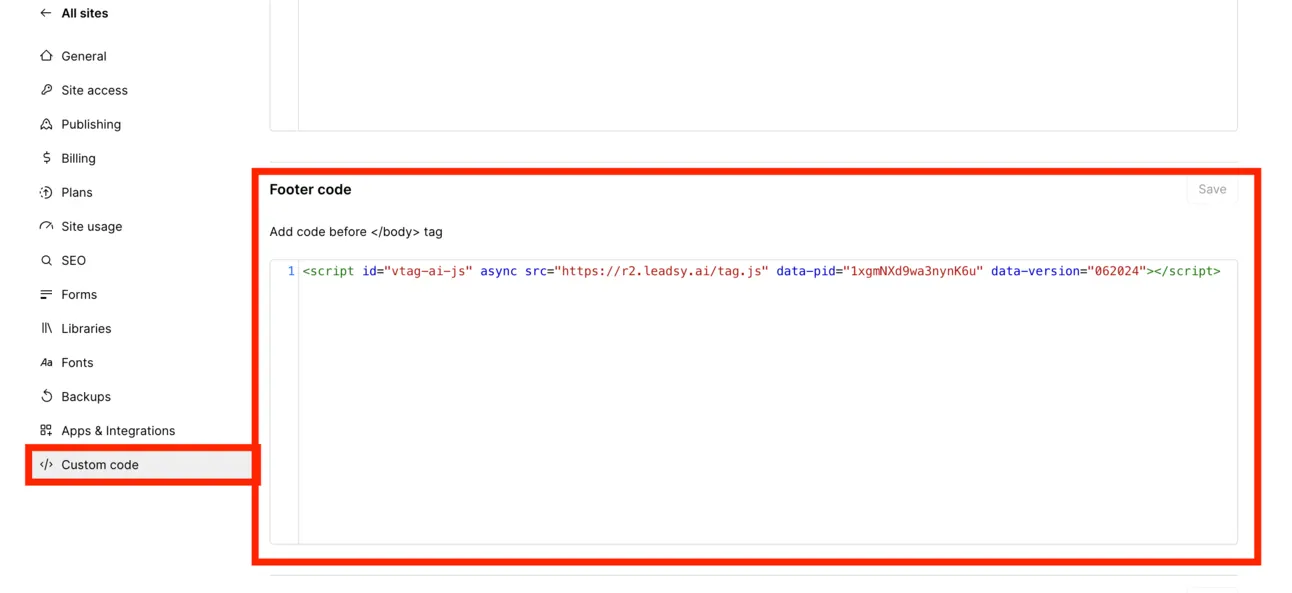Click the Site usage gauge icon
This screenshot has height=593, width=1292.
point(46,226)
